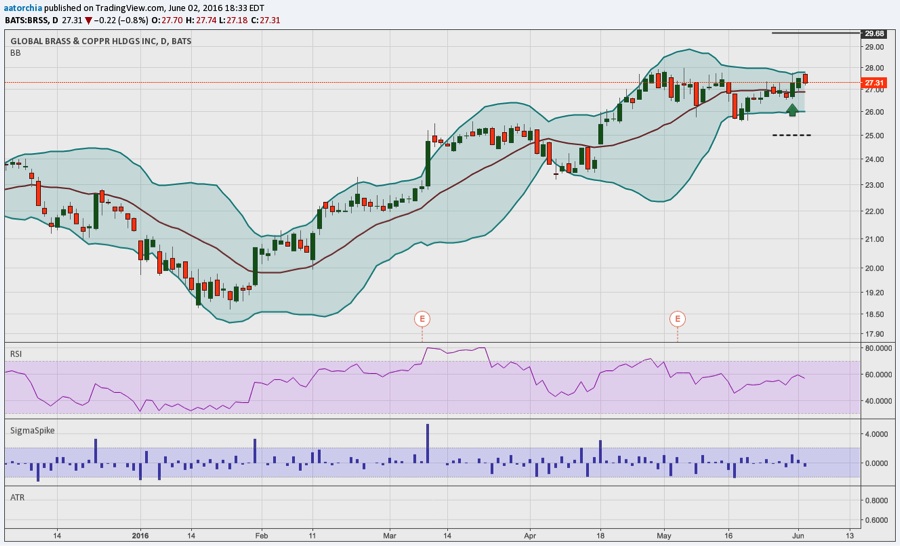
Task: Click the 29.68 price level label
Action: click(874, 34)
